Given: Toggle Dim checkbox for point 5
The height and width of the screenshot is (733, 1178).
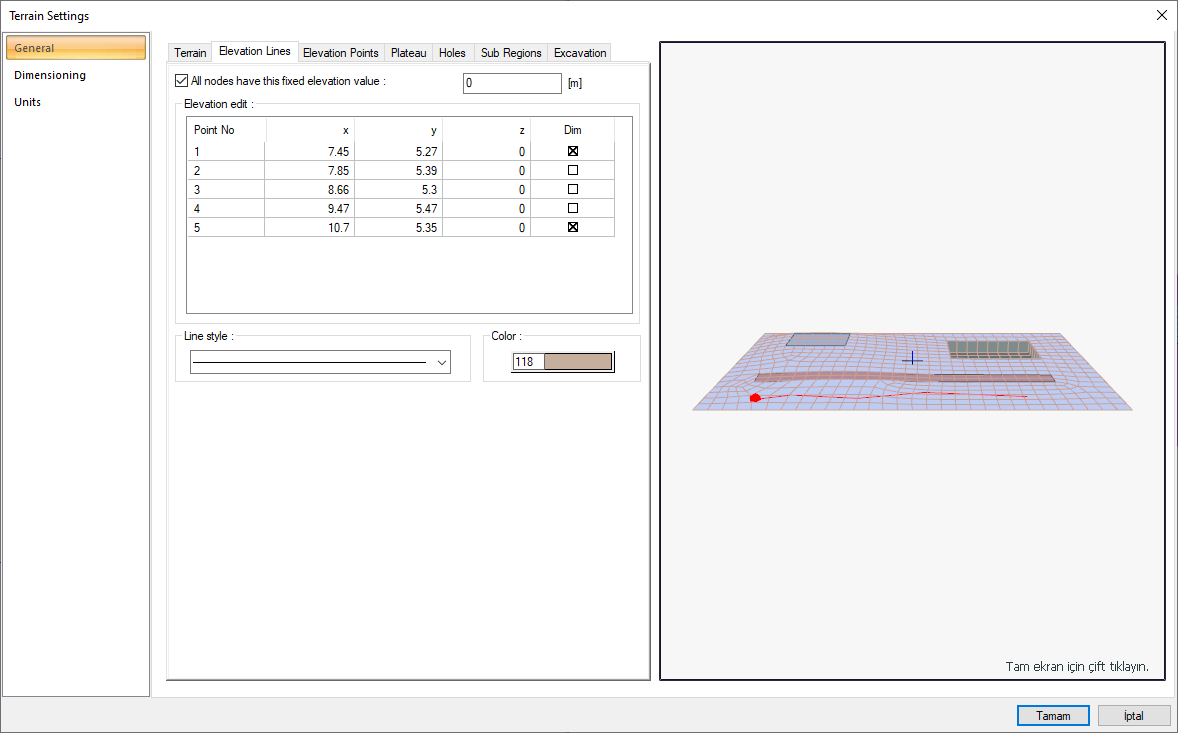Looking at the screenshot, I should [x=573, y=227].
